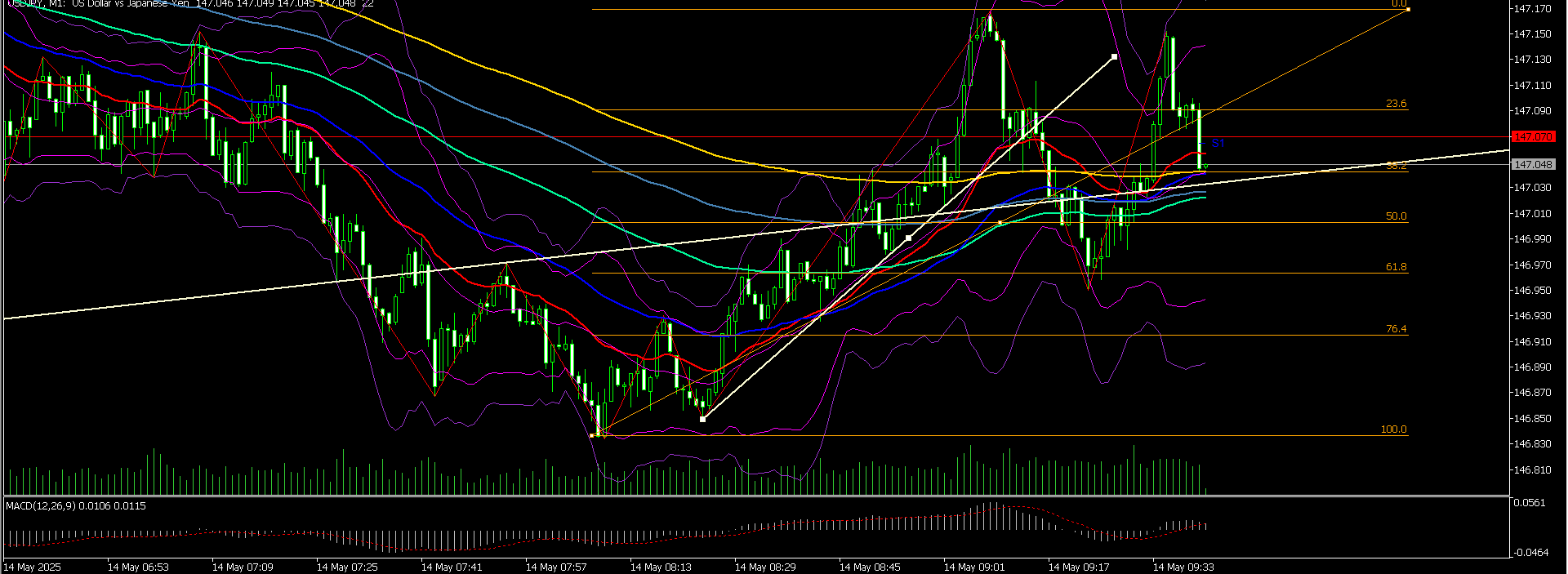
Task: Click the blue S1 support marker
Action: (x=1218, y=143)
